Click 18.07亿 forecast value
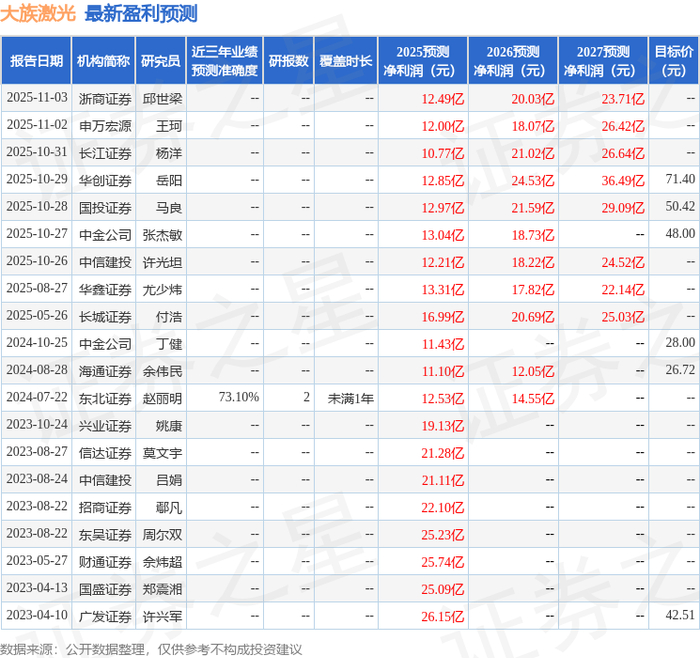This screenshot has width=700, height=658. coord(533,126)
